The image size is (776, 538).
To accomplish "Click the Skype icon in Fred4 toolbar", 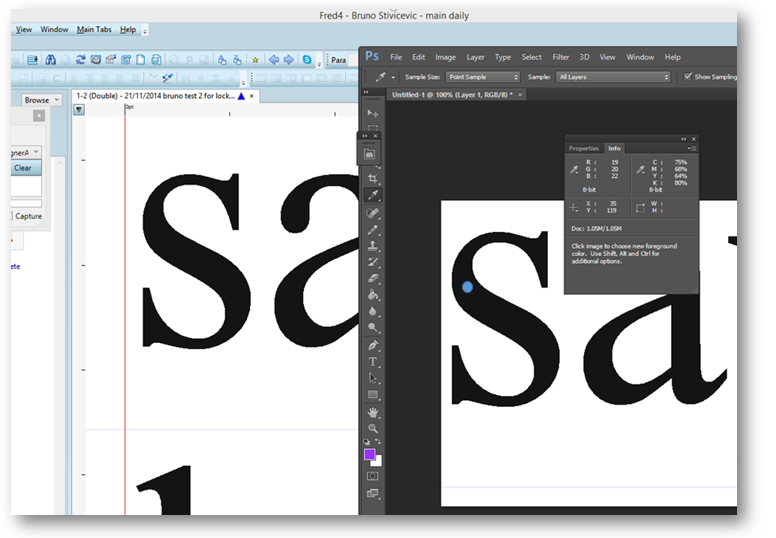I will pyautogui.click(x=307, y=60).
